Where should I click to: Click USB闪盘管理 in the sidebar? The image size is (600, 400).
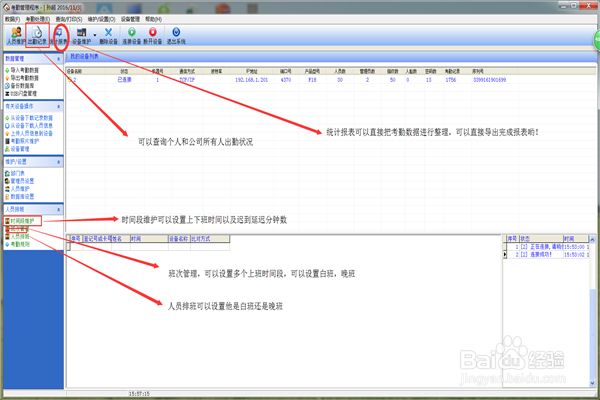tap(21, 93)
